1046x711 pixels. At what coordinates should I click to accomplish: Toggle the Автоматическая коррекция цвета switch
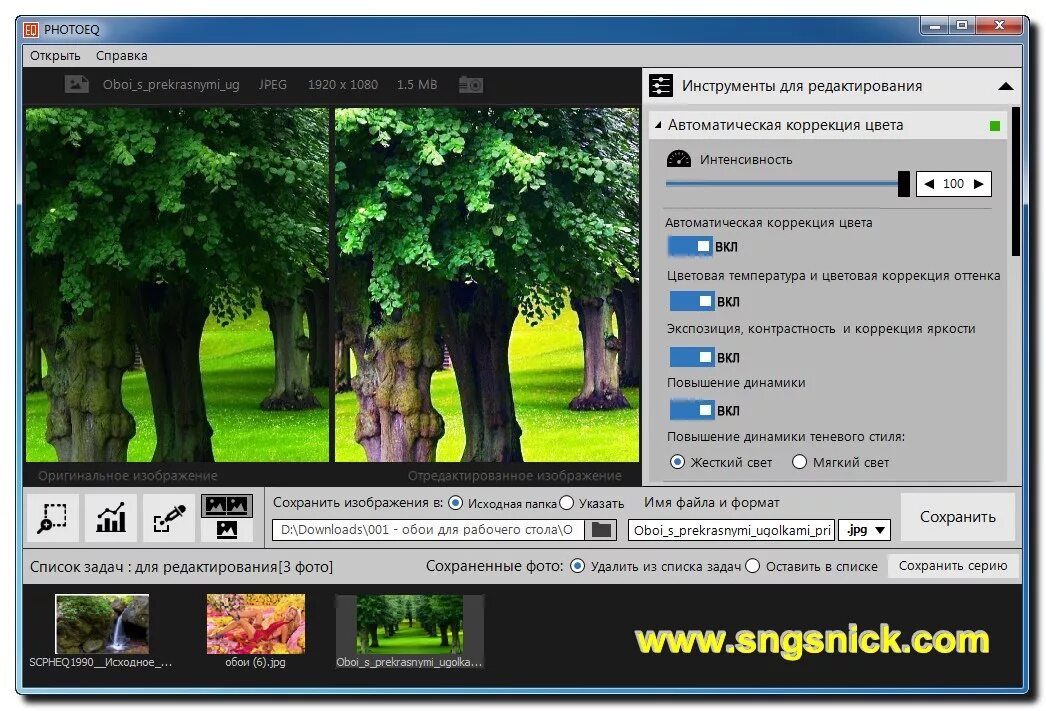tap(690, 247)
